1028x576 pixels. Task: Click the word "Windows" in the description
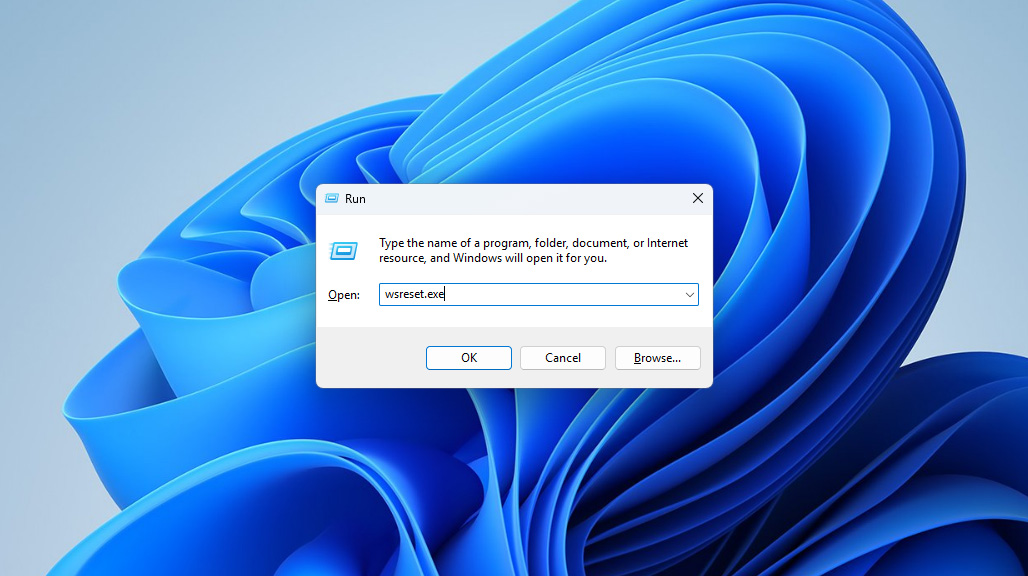click(x=476, y=258)
